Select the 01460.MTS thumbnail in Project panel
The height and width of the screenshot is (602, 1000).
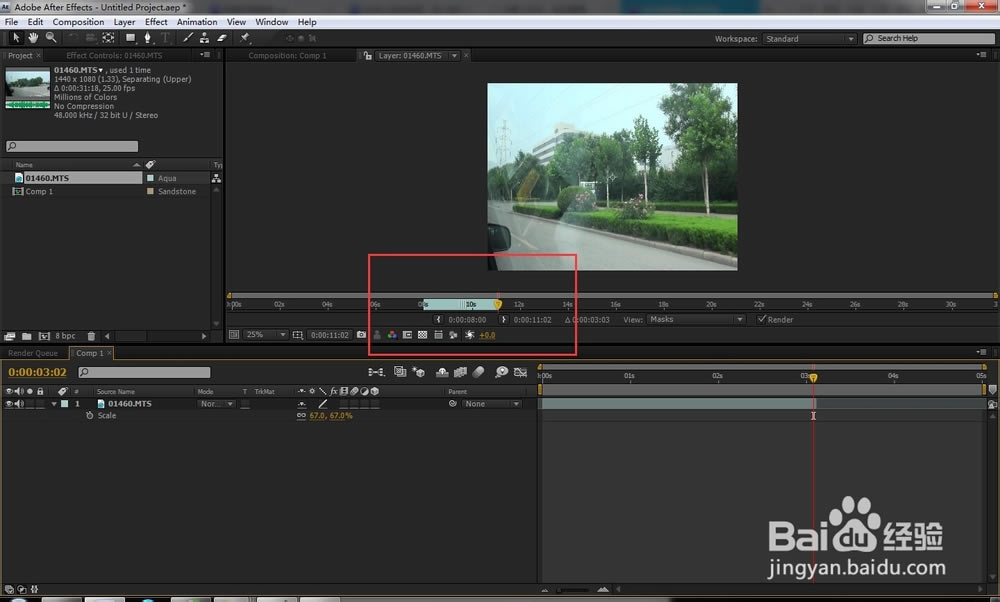tap(26, 86)
